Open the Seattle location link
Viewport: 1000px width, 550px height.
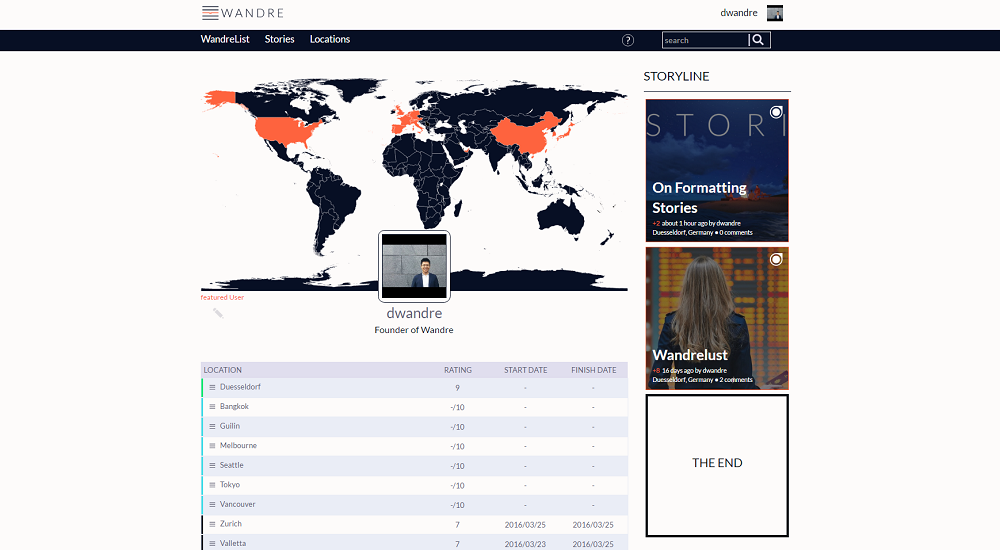point(232,465)
